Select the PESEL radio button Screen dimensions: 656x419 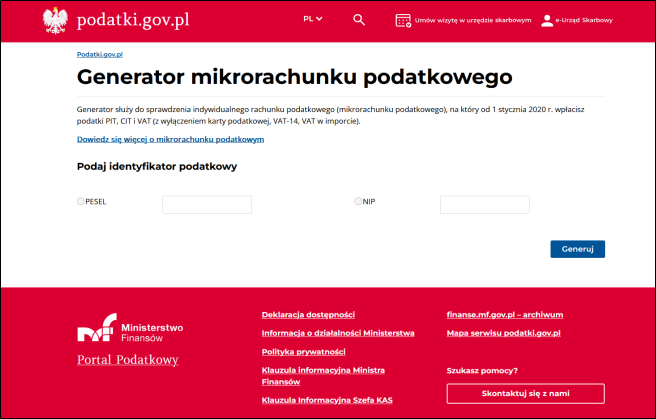(81, 201)
